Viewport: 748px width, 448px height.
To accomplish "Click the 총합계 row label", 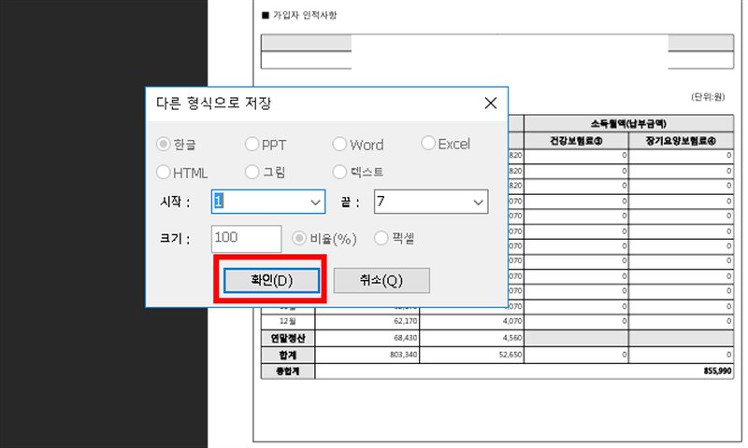I will coord(288,371).
